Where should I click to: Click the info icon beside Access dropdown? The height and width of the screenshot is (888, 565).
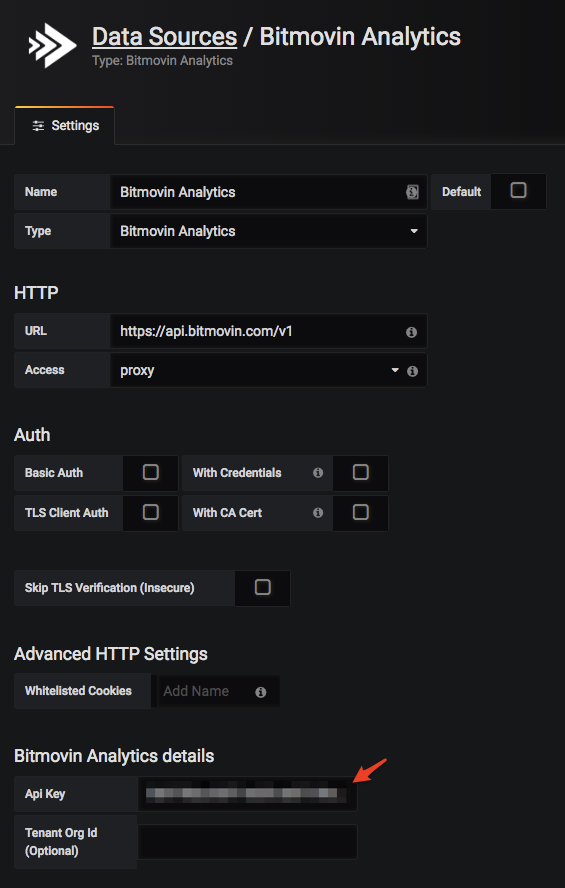413,371
